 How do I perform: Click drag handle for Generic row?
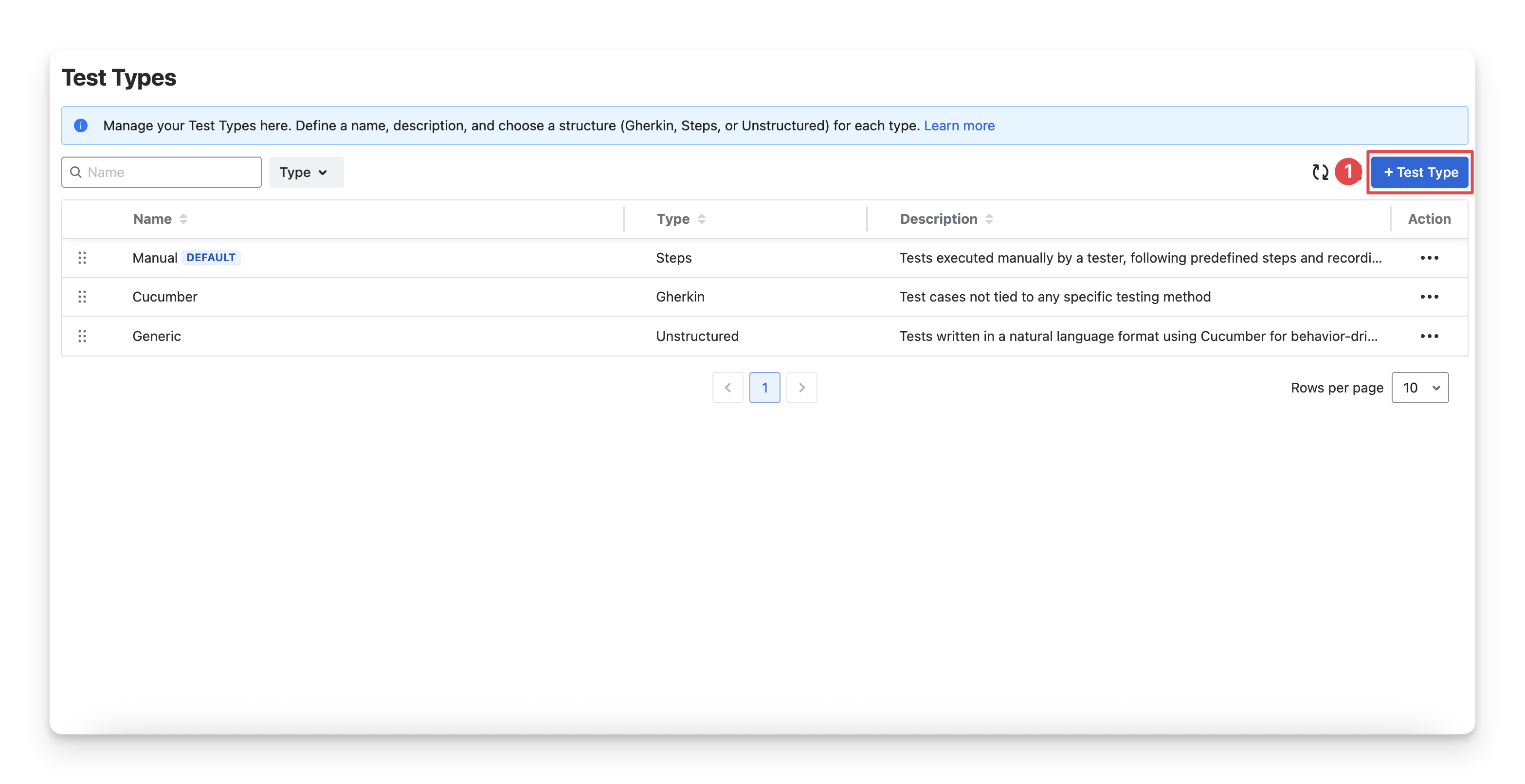coord(82,336)
